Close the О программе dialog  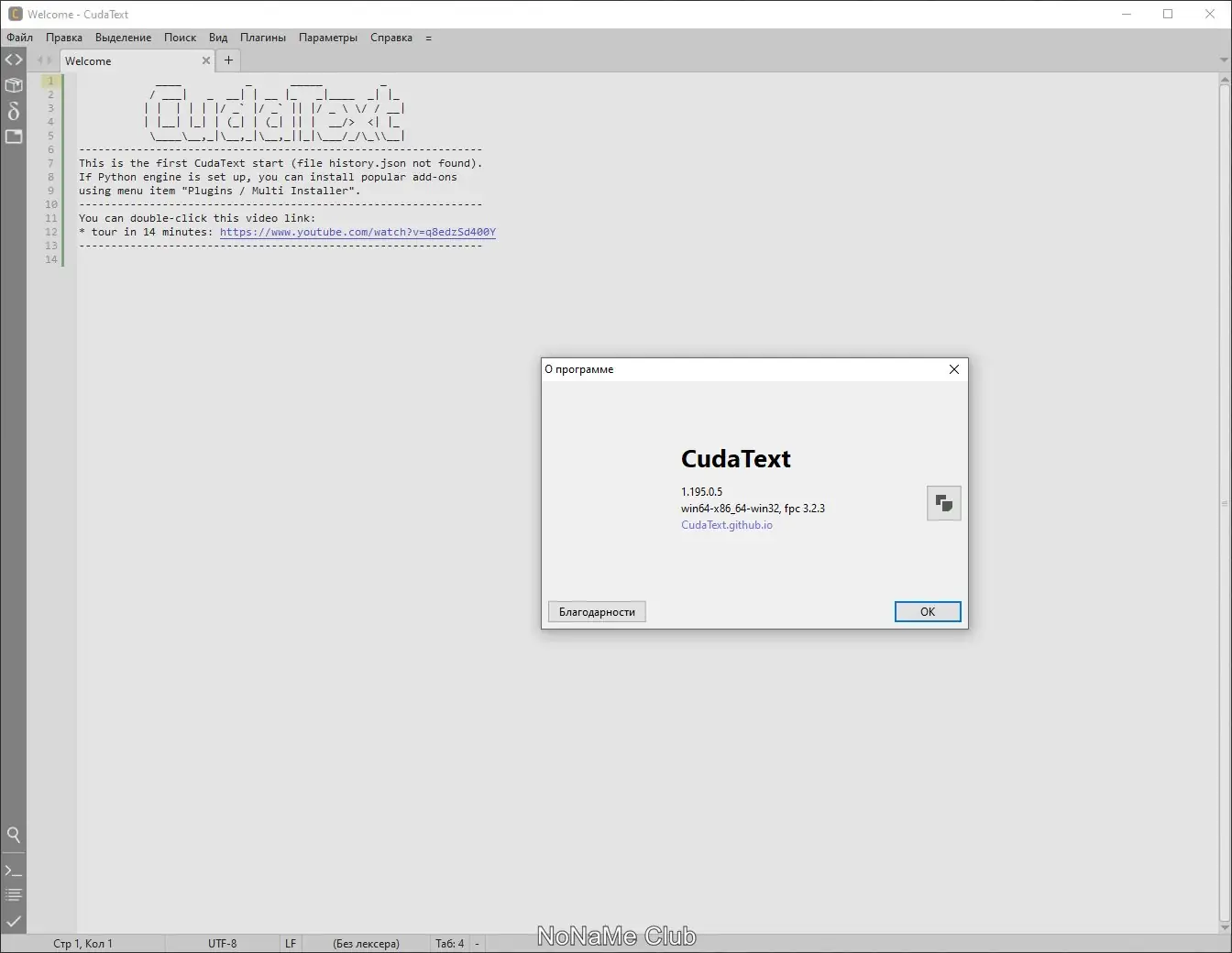click(954, 369)
